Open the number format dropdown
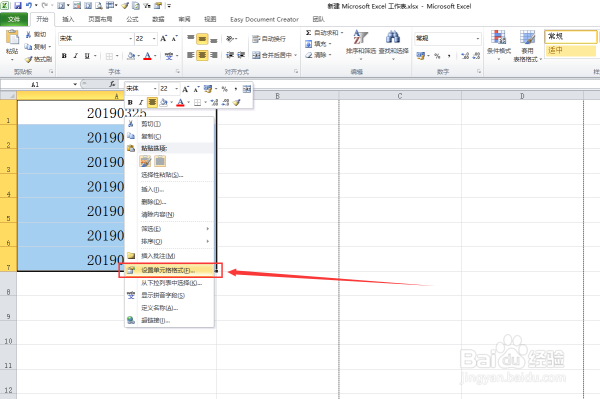 478,38
